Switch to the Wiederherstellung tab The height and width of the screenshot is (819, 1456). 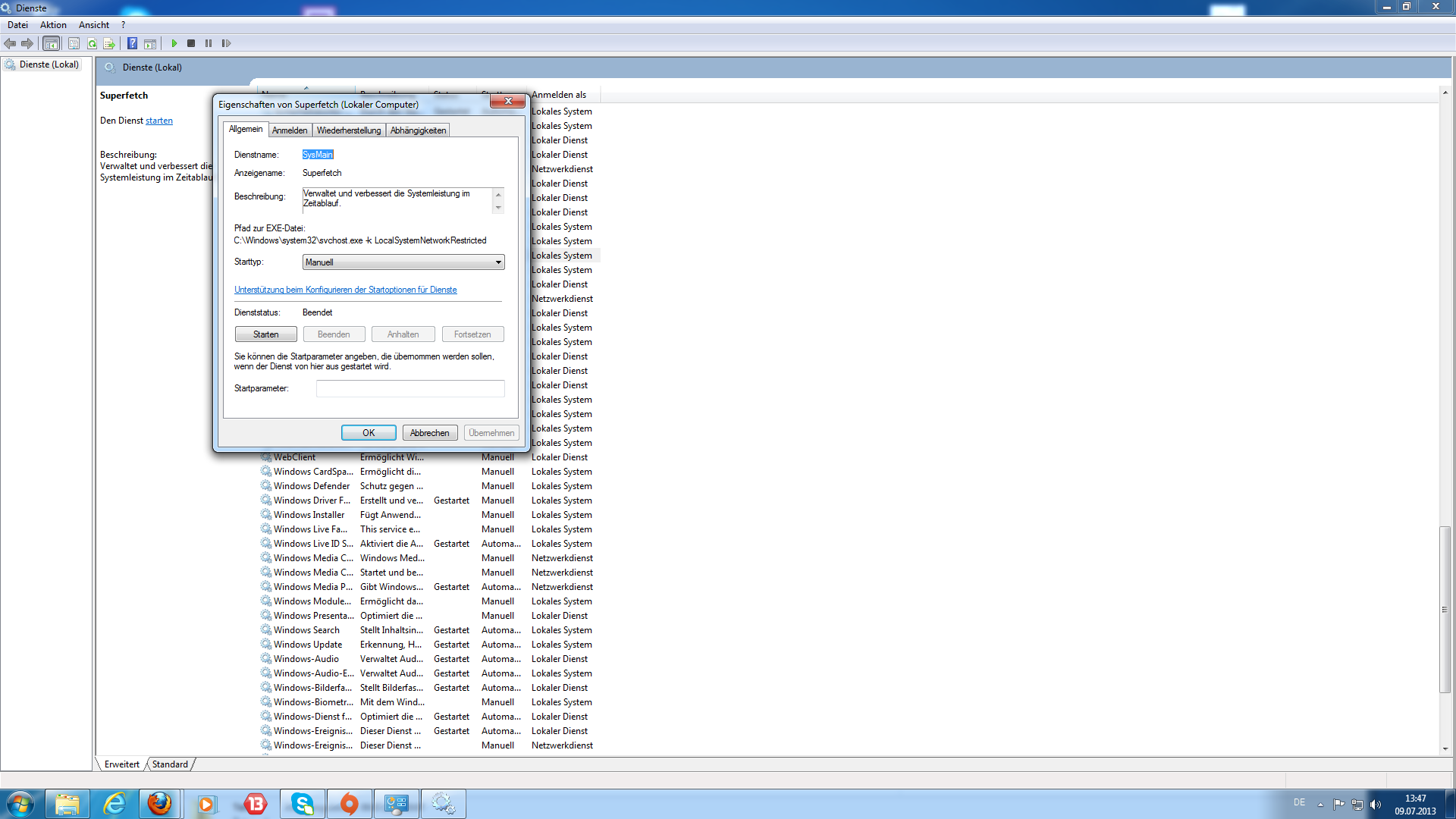coord(349,130)
